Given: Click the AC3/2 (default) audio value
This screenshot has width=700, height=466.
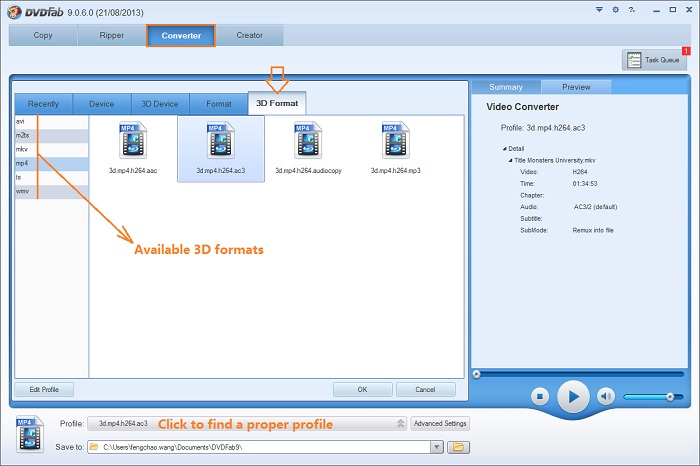Looking at the screenshot, I should coord(595,207).
